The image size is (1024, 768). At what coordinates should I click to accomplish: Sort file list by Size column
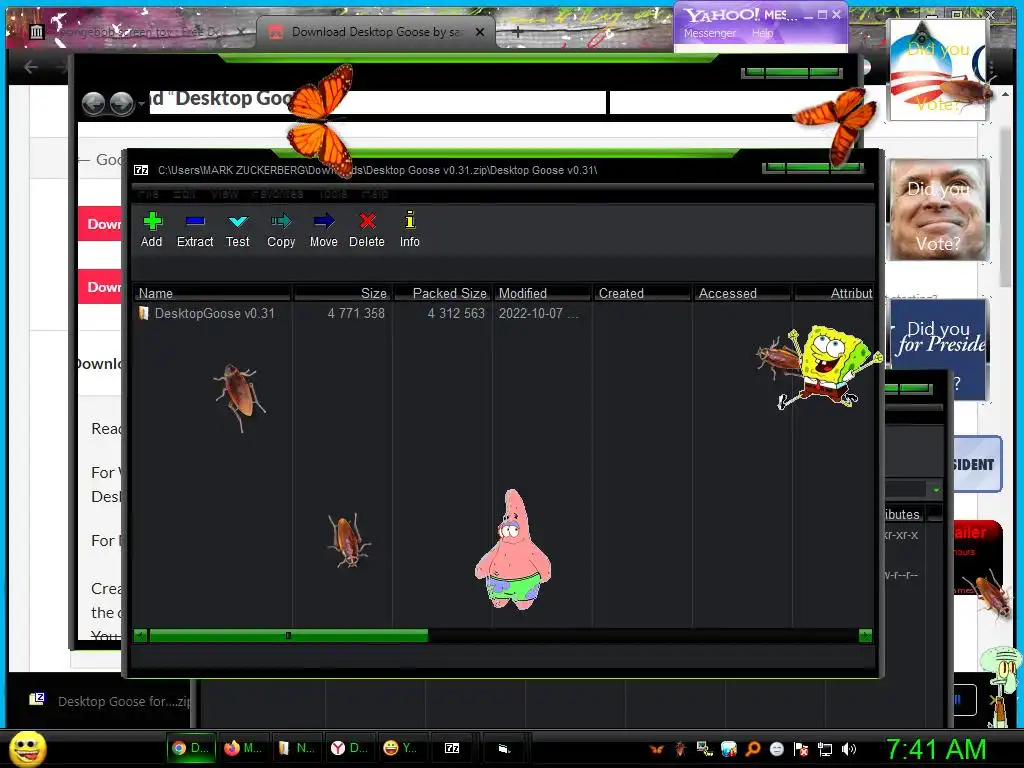342,293
